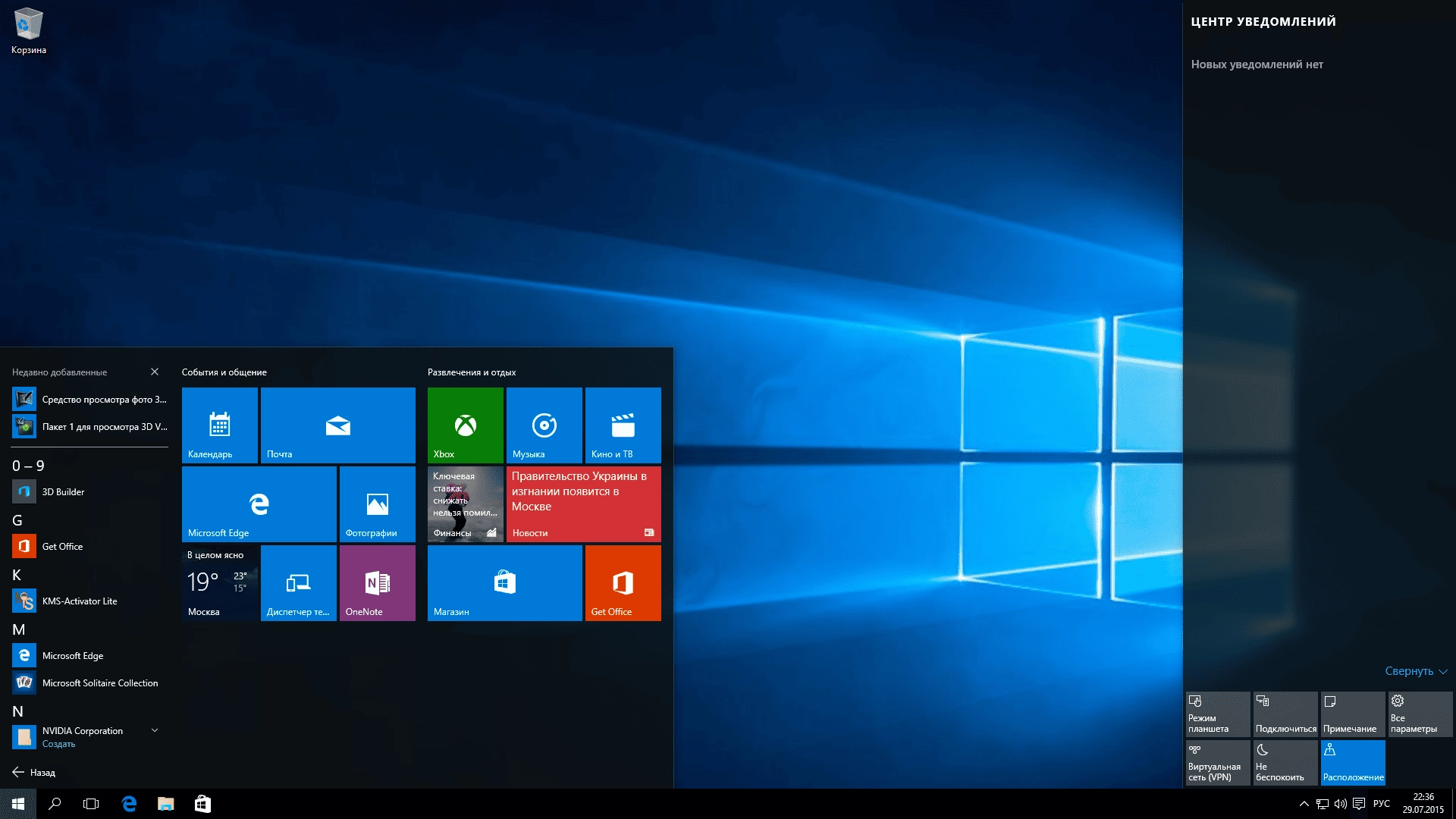The width and height of the screenshot is (1456, 819).
Task: Open the 3D viewing package entry
Action: click(90, 426)
